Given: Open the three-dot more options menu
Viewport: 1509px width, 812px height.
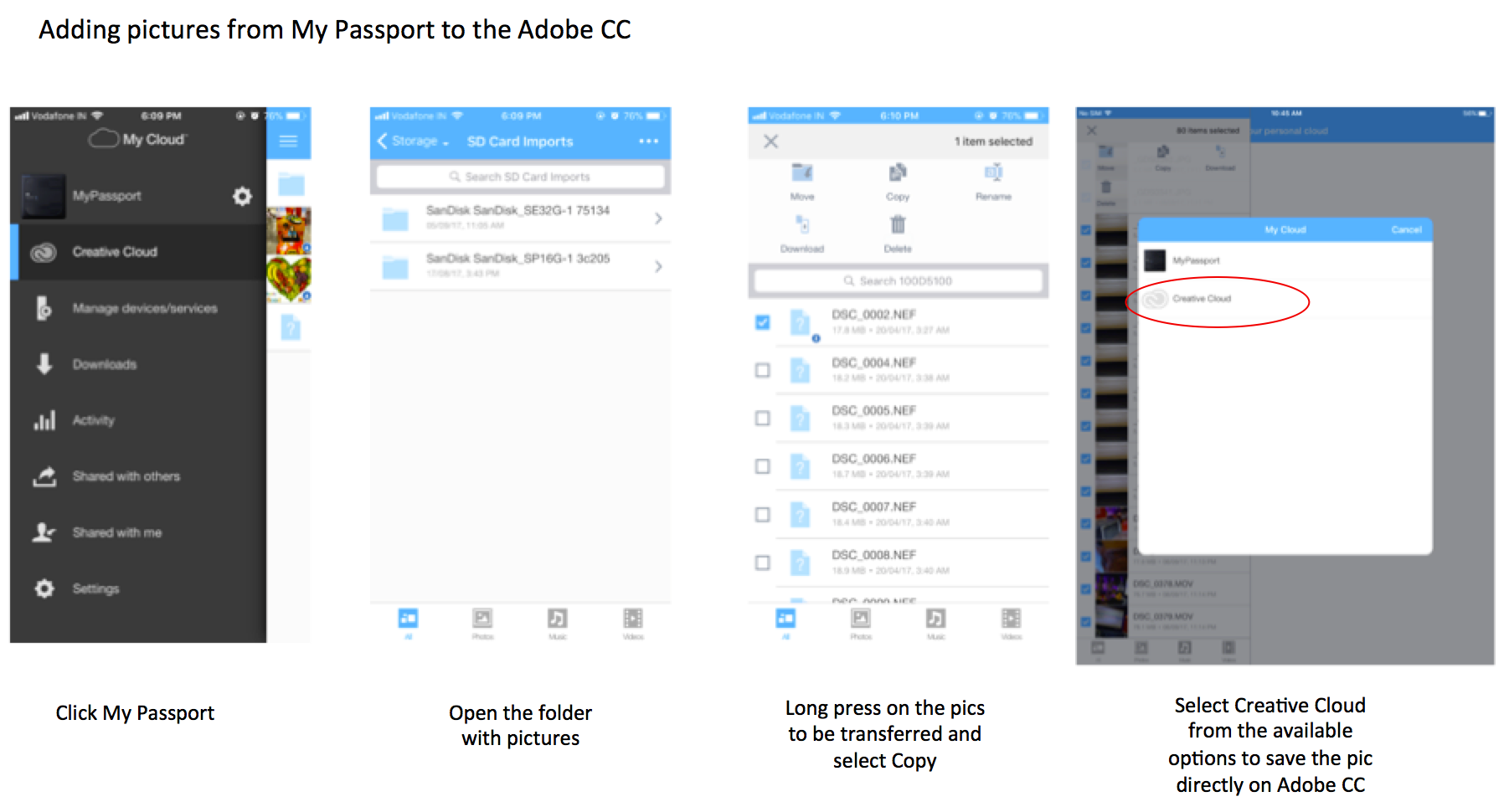Looking at the screenshot, I should point(648,141).
